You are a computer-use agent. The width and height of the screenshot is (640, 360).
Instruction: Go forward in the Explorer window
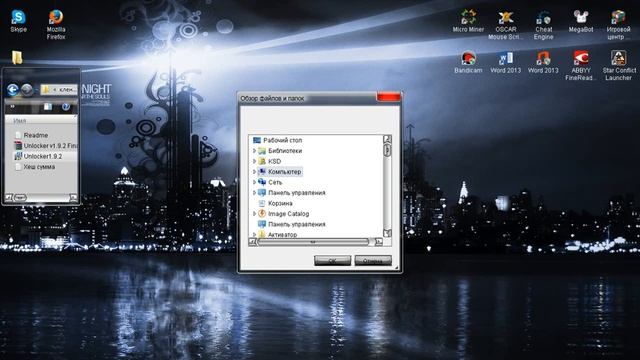(27, 89)
